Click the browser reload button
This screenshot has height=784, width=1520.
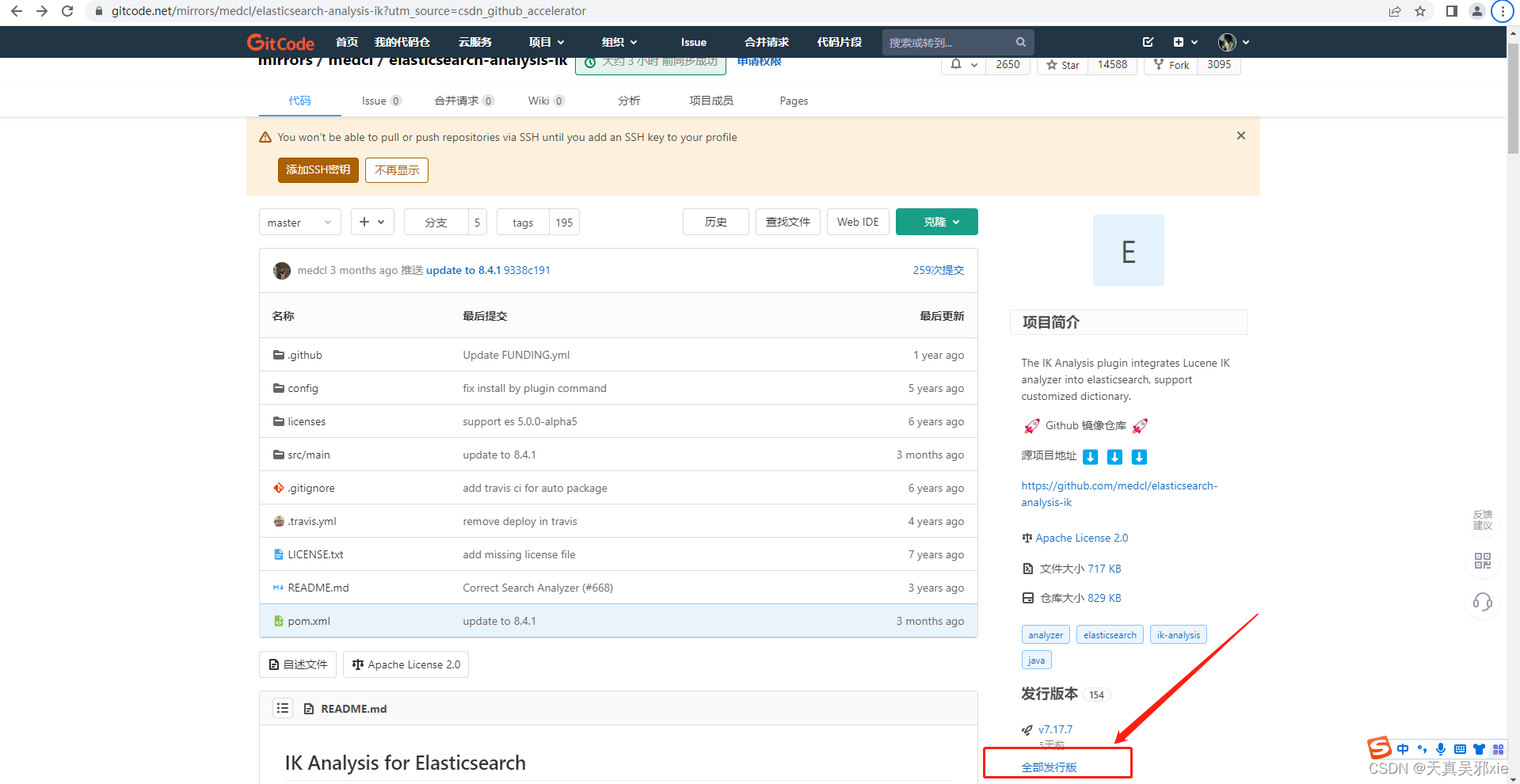(x=67, y=11)
